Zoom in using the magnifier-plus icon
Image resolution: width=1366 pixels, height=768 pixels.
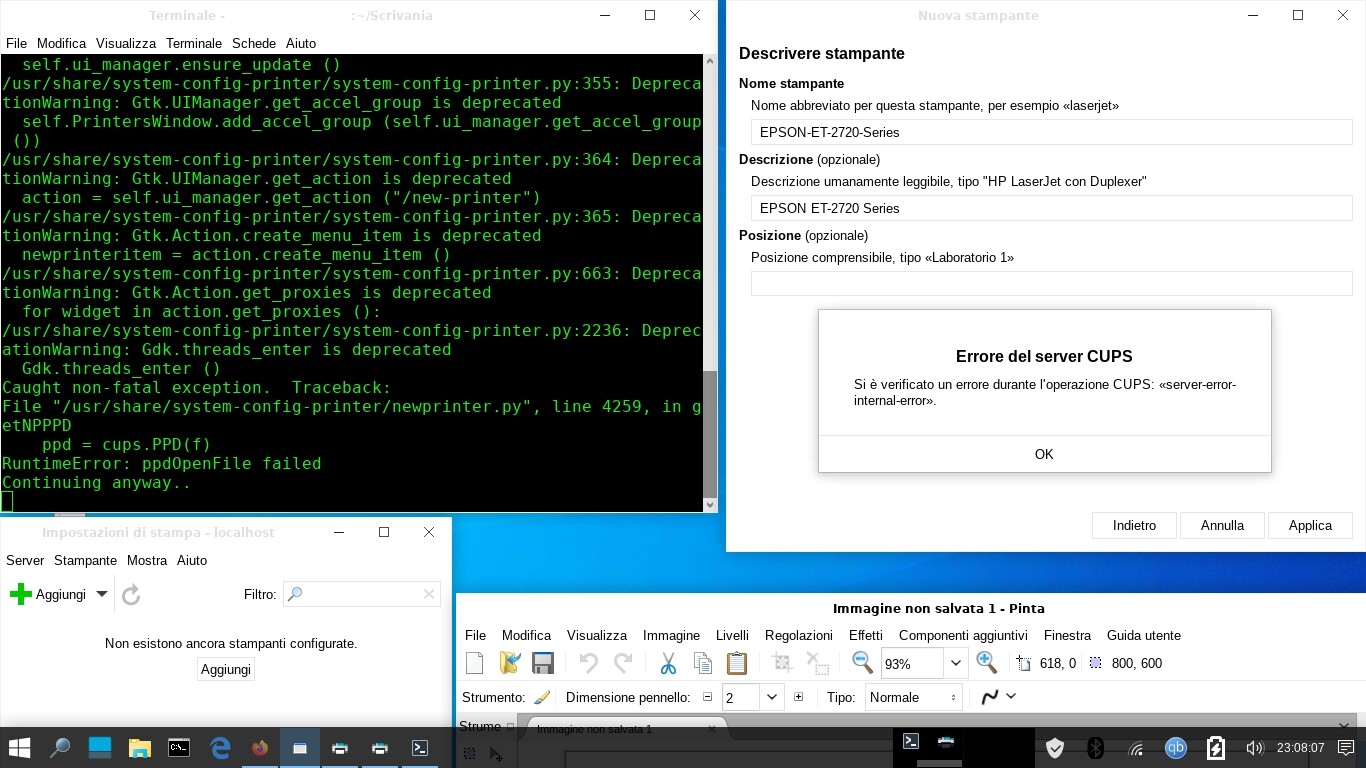[x=987, y=662]
